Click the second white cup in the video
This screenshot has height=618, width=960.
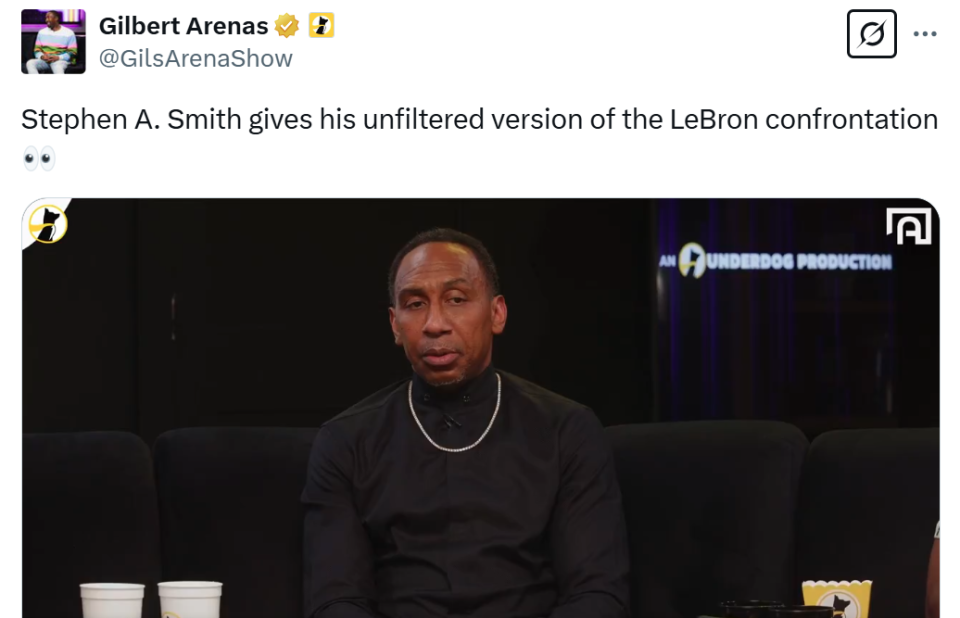point(190,600)
